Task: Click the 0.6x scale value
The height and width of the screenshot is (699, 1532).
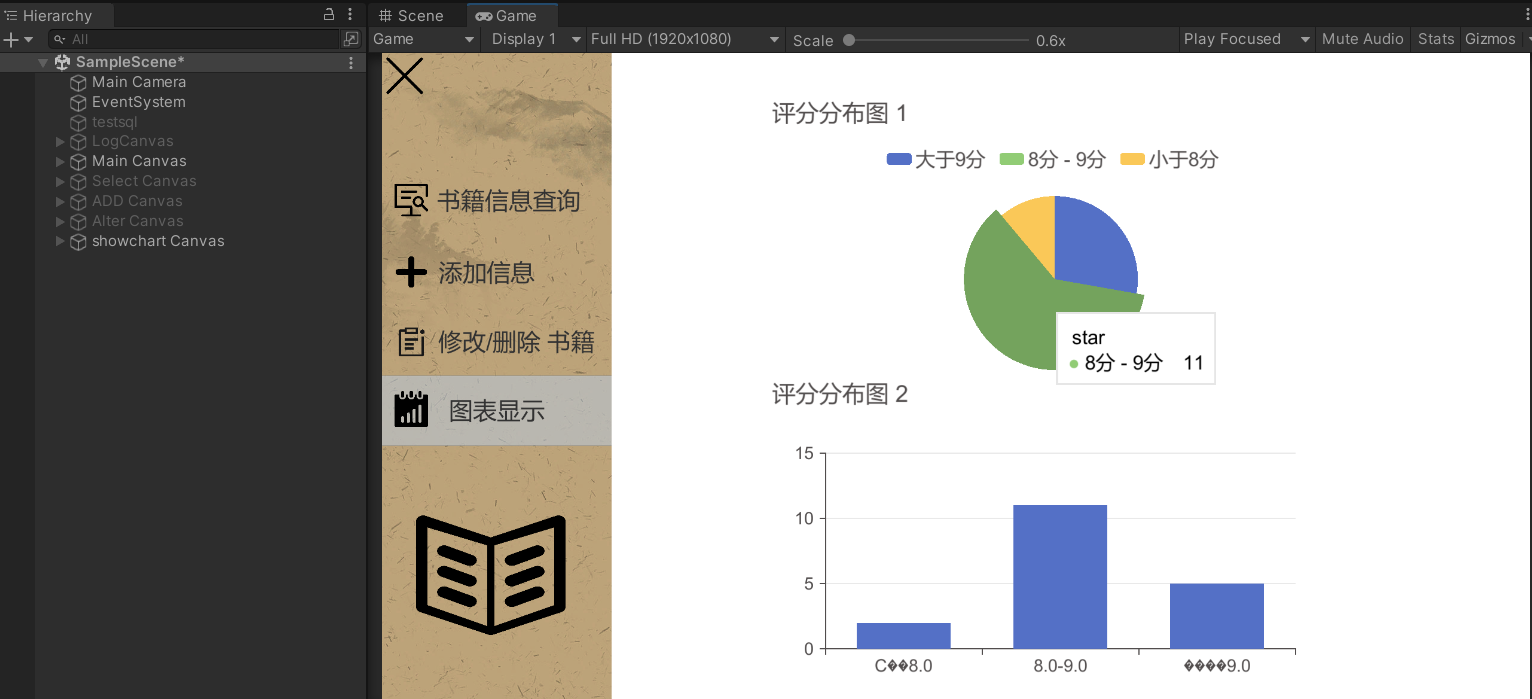Action: [x=1050, y=40]
